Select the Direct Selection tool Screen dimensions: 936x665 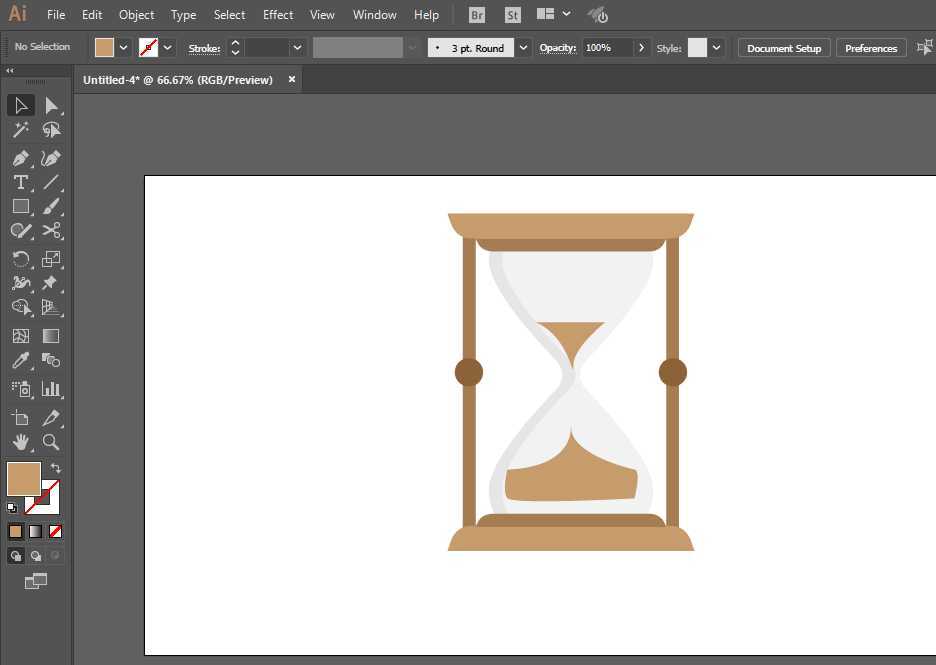point(51,105)
